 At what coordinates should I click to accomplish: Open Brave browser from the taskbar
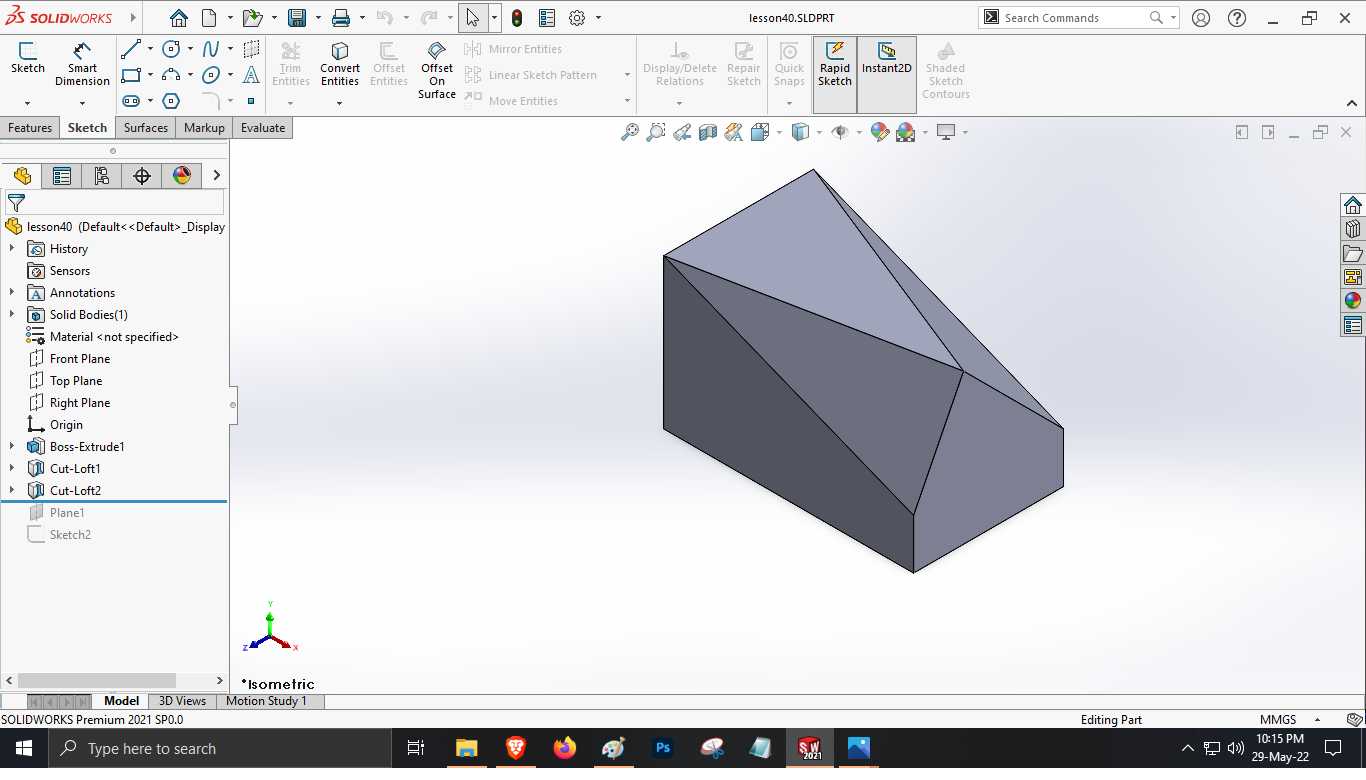(x=516, y=748)
